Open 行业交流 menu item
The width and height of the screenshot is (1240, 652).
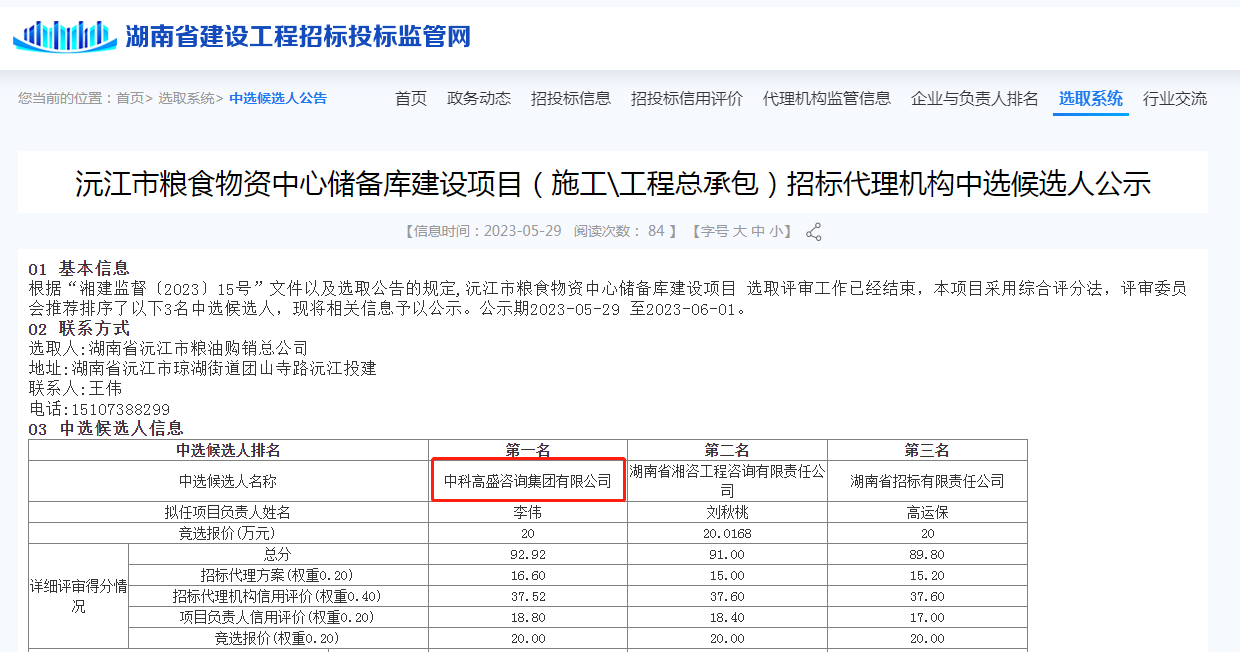click(x=1175, y=98)
